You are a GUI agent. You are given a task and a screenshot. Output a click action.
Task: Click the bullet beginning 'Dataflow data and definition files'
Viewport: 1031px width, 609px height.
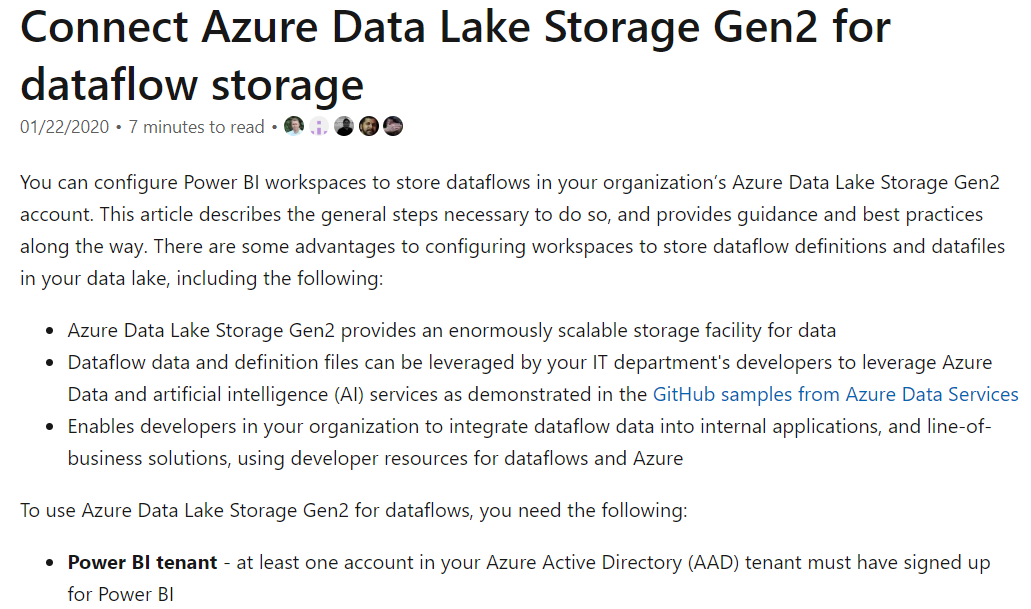(x=529, y=362)
